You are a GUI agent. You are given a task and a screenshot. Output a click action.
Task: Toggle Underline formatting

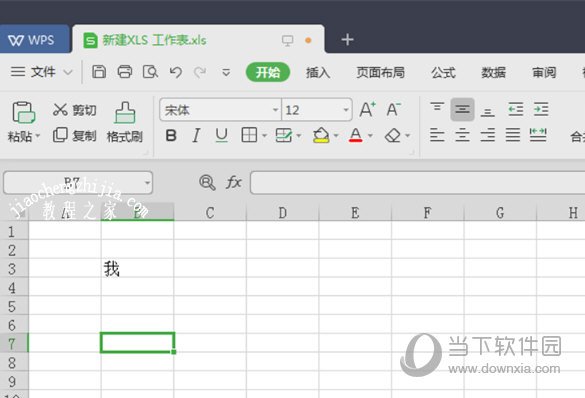[x=222, y=135]
